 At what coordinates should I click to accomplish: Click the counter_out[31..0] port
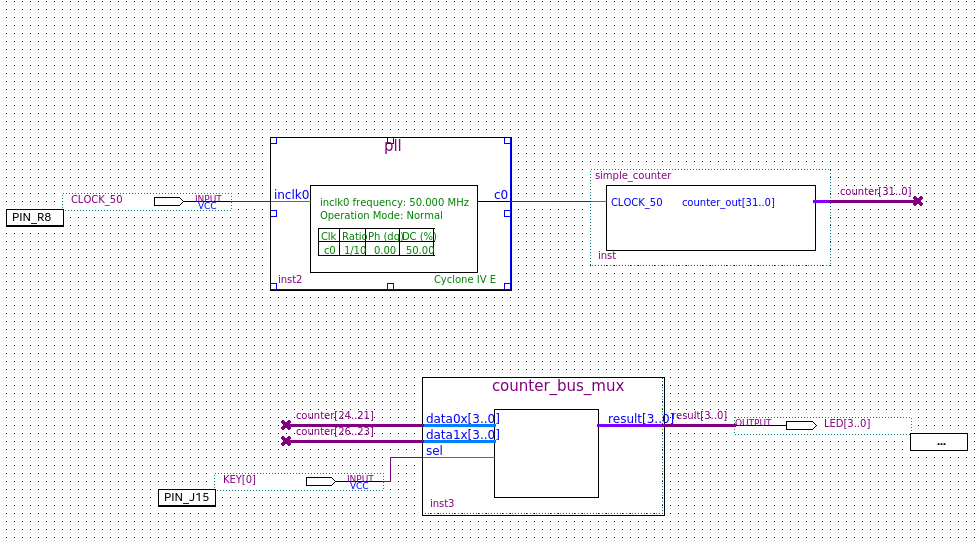728,202
